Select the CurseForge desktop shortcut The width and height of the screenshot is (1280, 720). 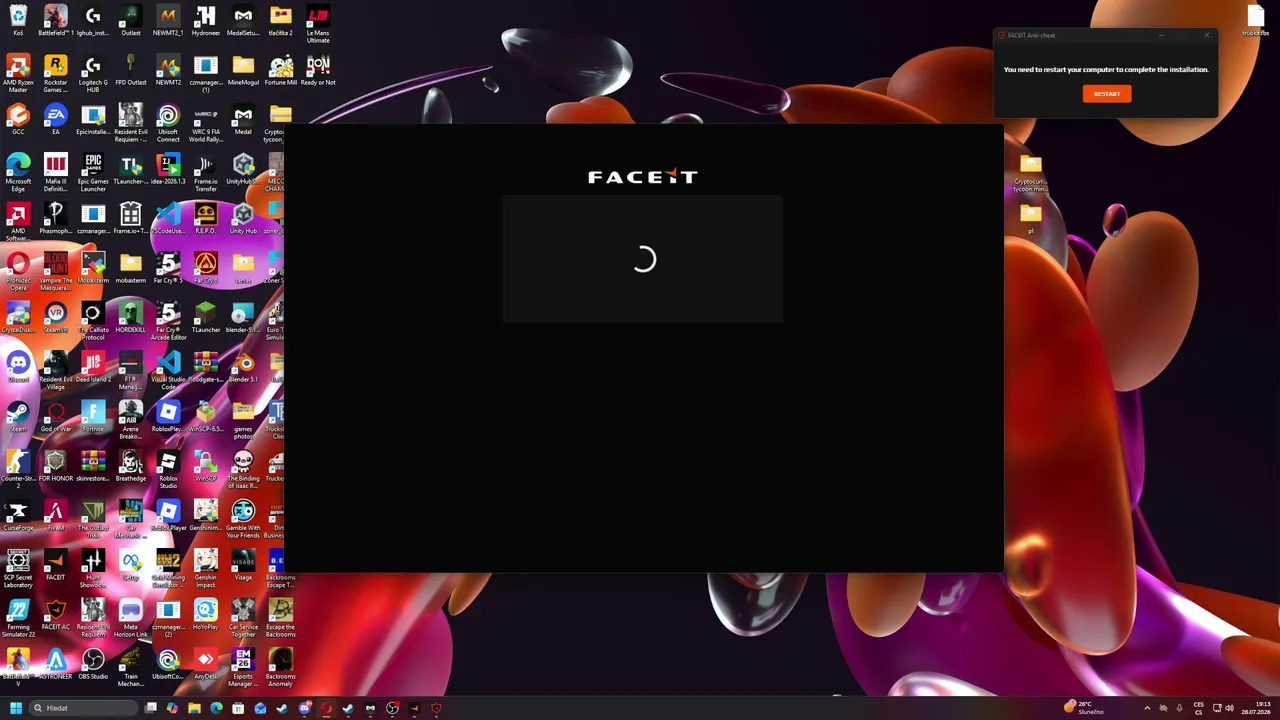18,516
